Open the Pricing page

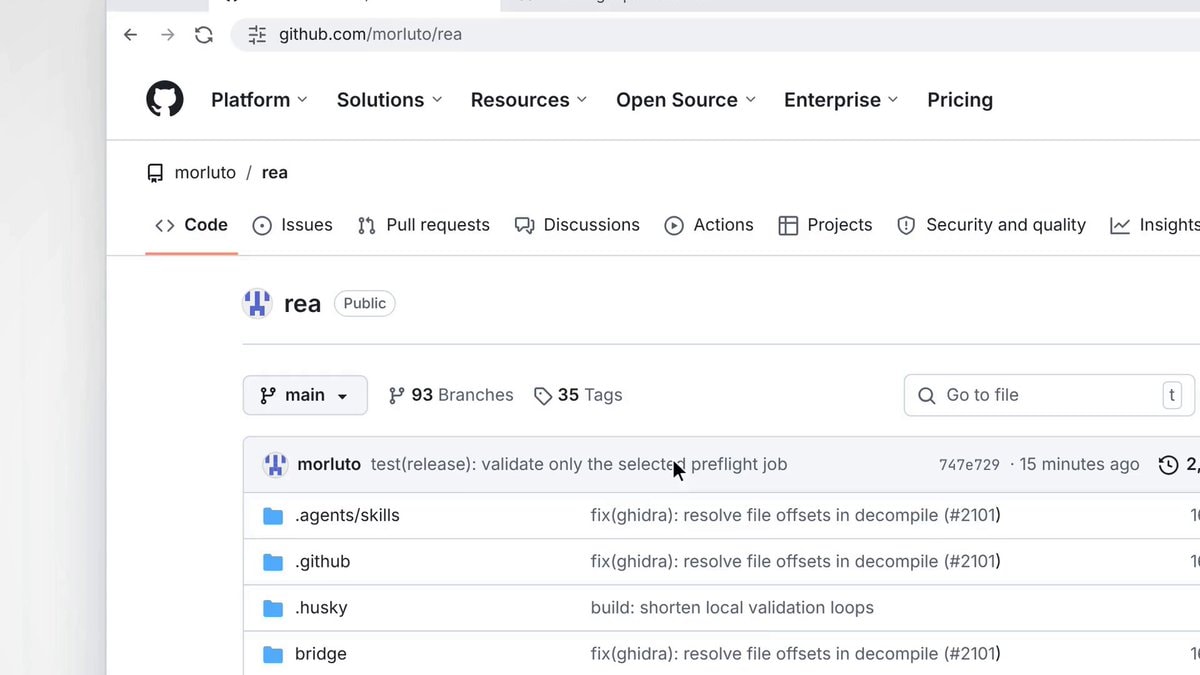[x=960, y=100]
